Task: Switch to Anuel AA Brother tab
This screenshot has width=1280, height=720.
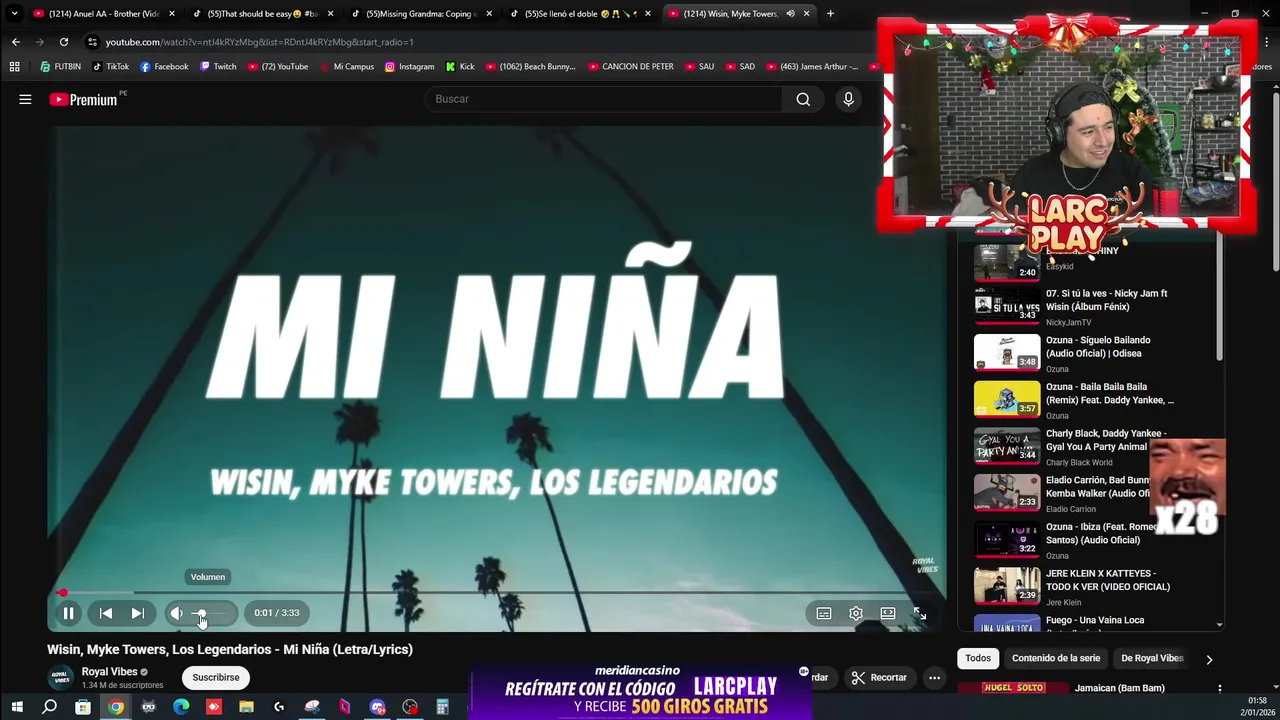Action: (x=104, y=14)
